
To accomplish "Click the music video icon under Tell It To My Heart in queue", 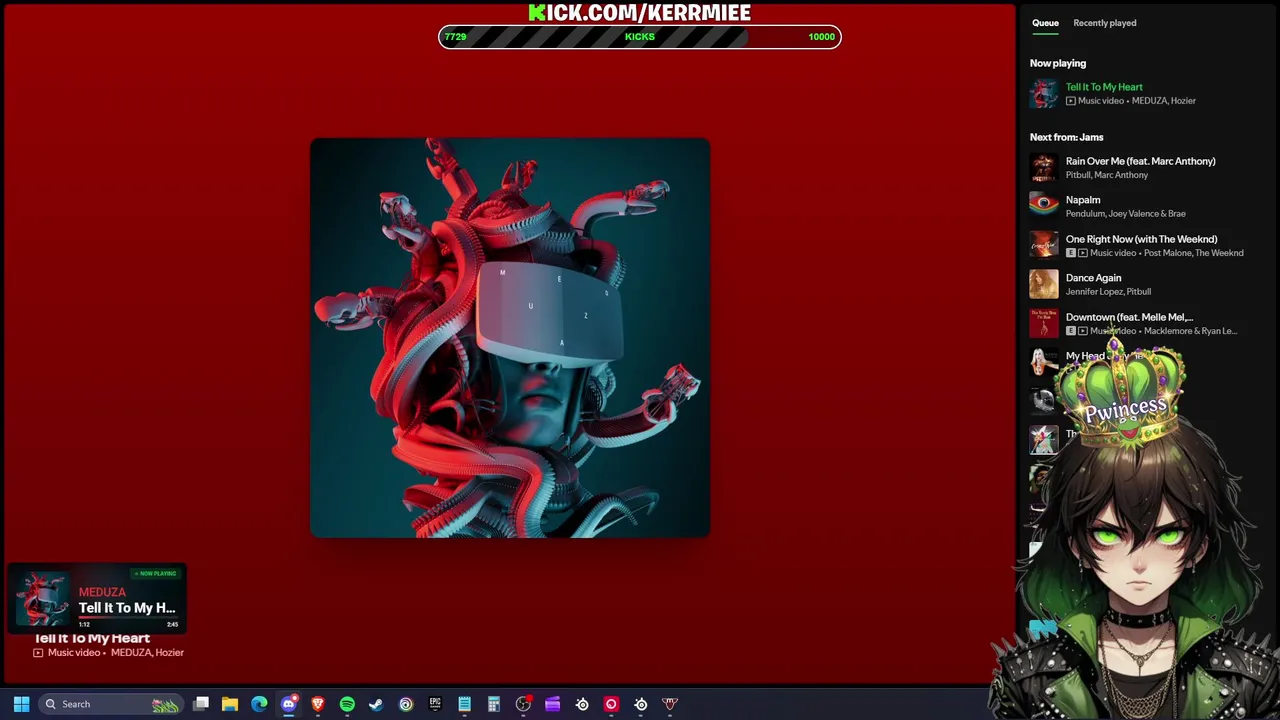I will [x=1071, y=101].
